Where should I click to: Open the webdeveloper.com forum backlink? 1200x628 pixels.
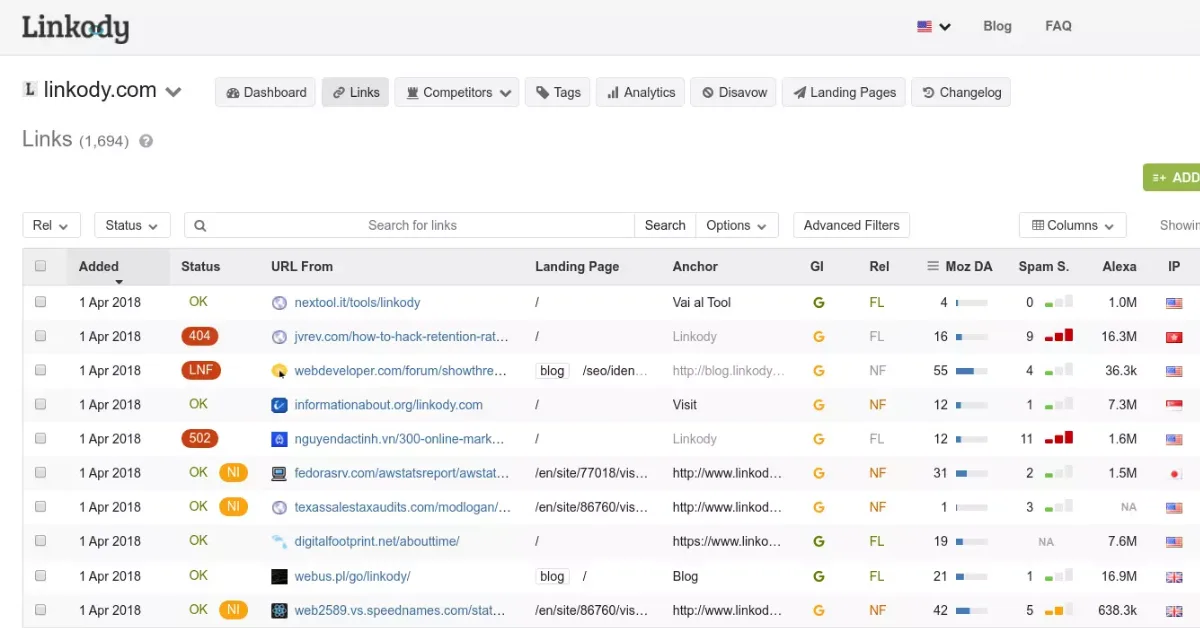[395, 370]
